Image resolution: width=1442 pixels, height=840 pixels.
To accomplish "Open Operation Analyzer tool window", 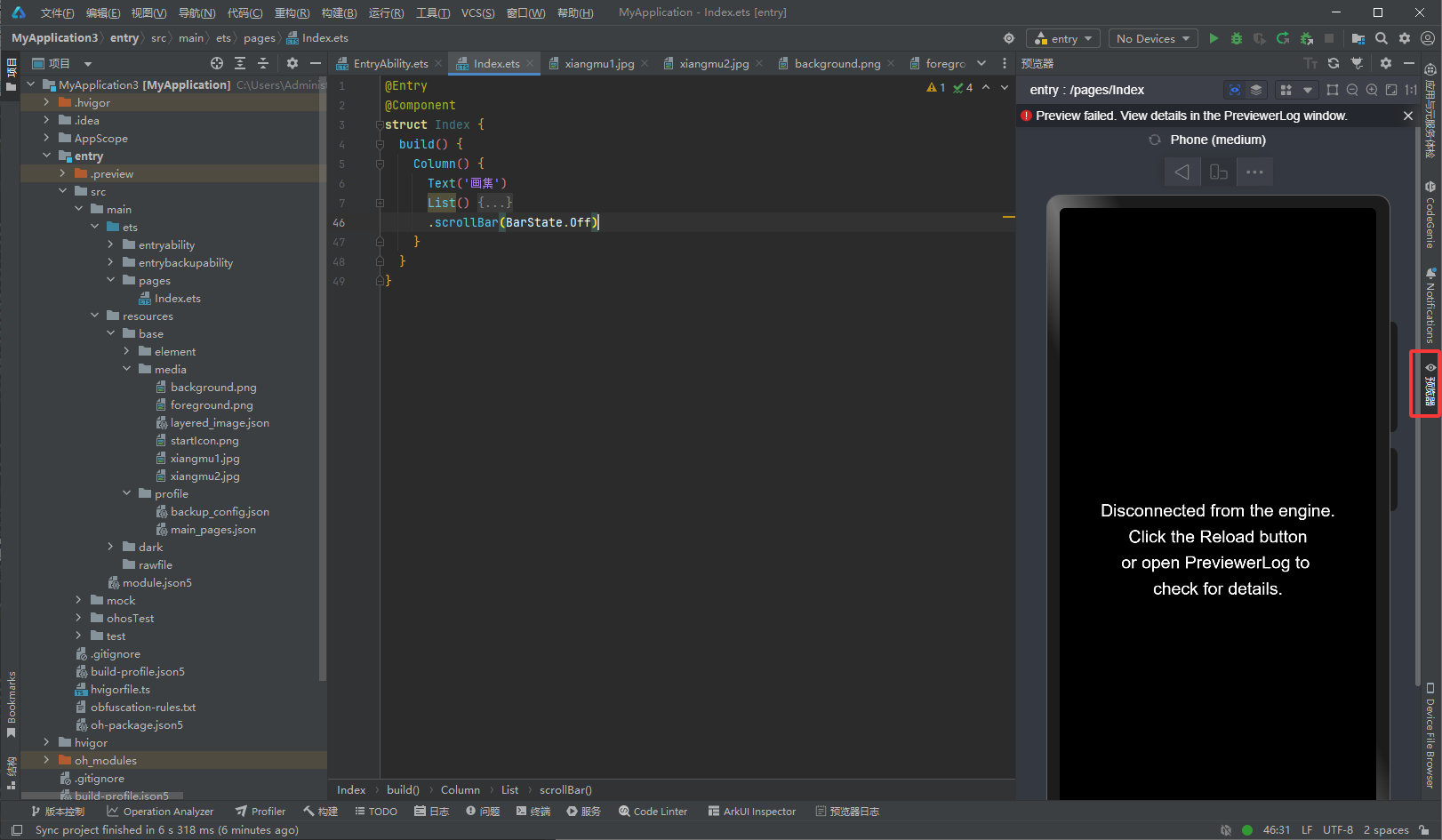I will (x=160, y=811).
